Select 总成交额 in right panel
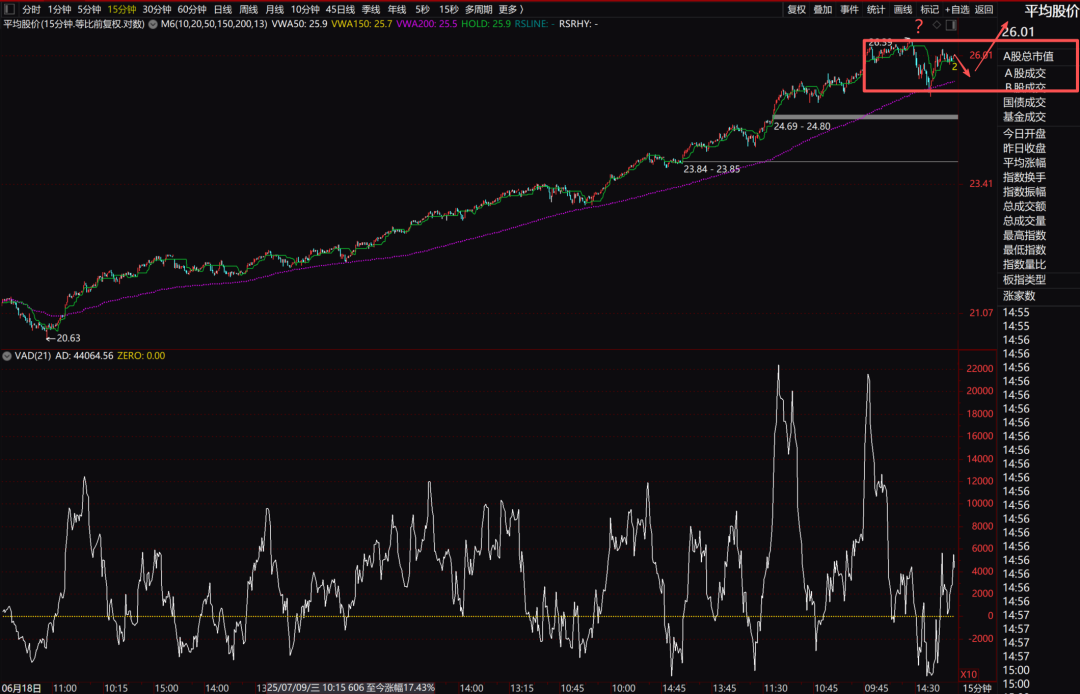 pyautogui.click(x=1024, y=206)
